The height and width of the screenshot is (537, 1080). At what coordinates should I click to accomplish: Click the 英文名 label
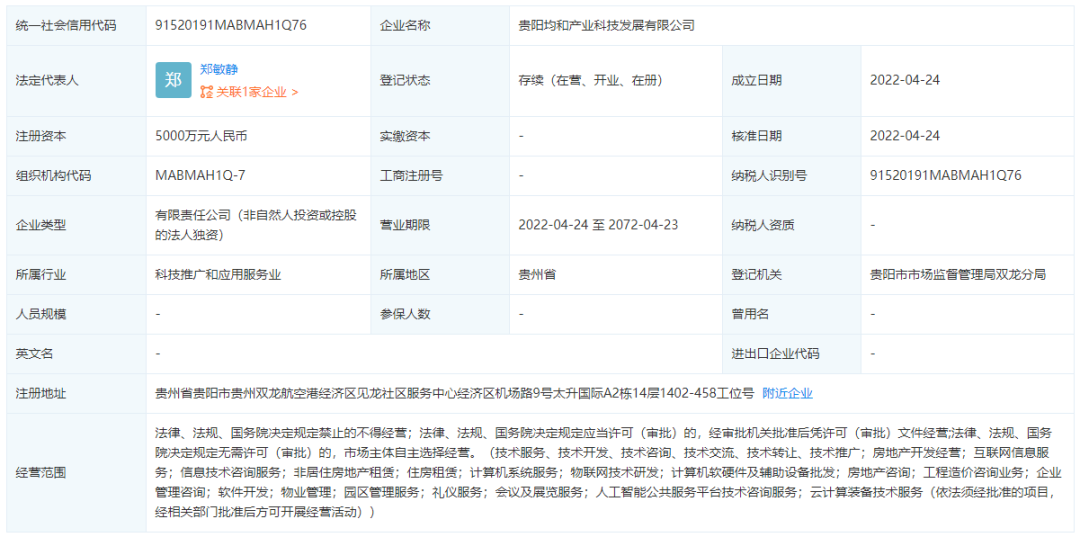coord(34,354)
